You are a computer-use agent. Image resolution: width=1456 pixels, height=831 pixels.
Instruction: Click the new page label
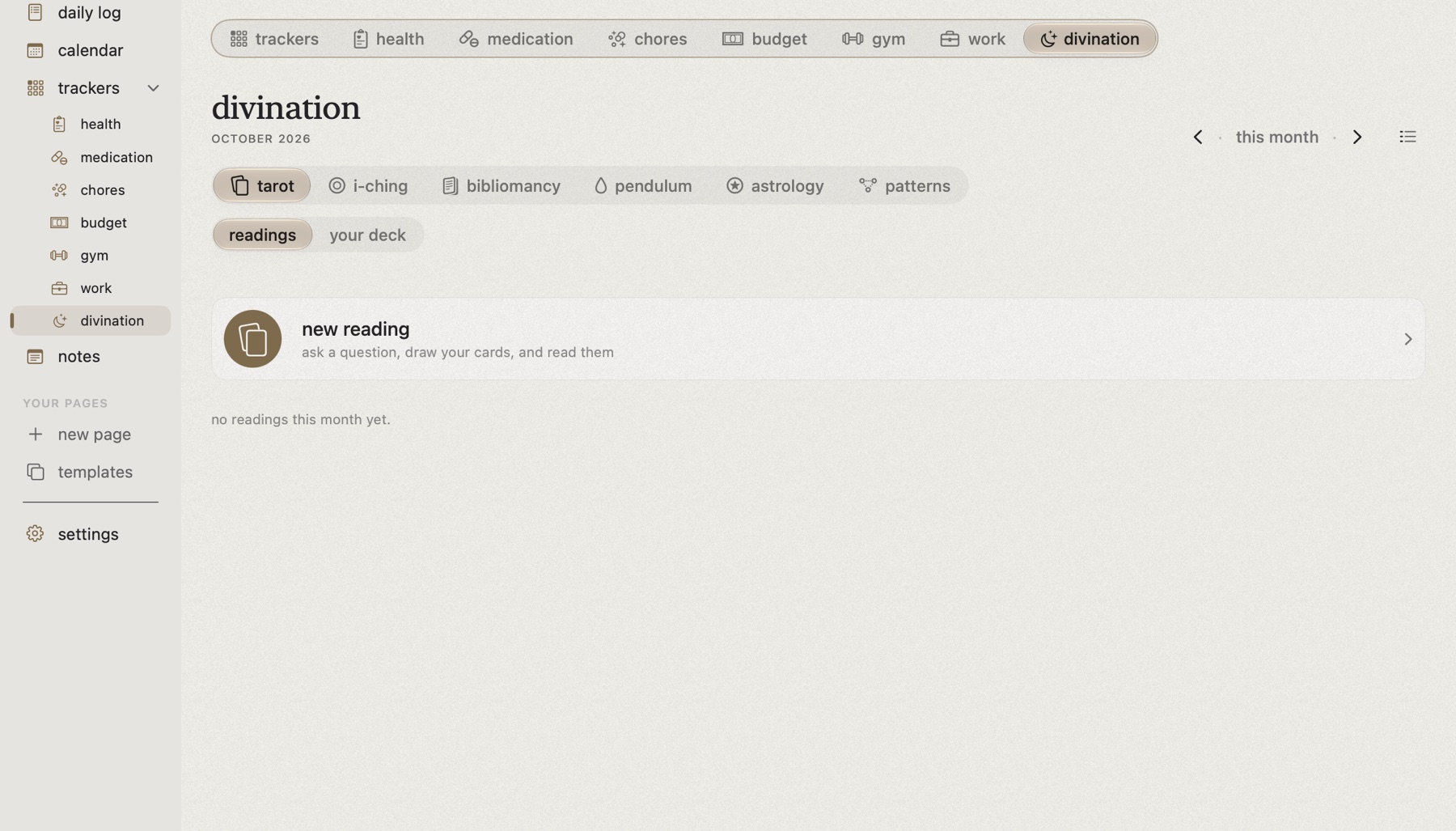point(94,435)
